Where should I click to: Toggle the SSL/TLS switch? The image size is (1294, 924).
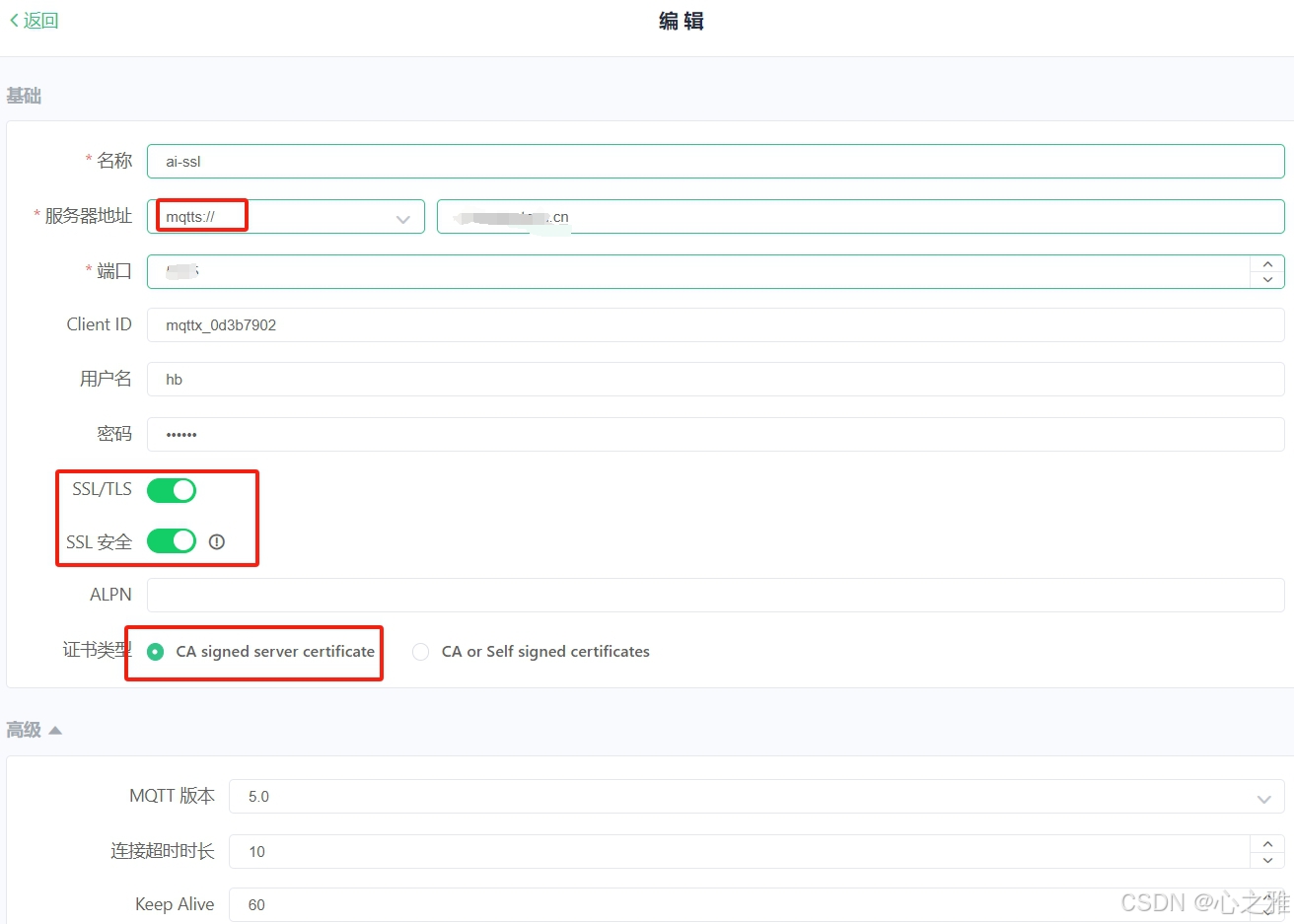(172, 490)
